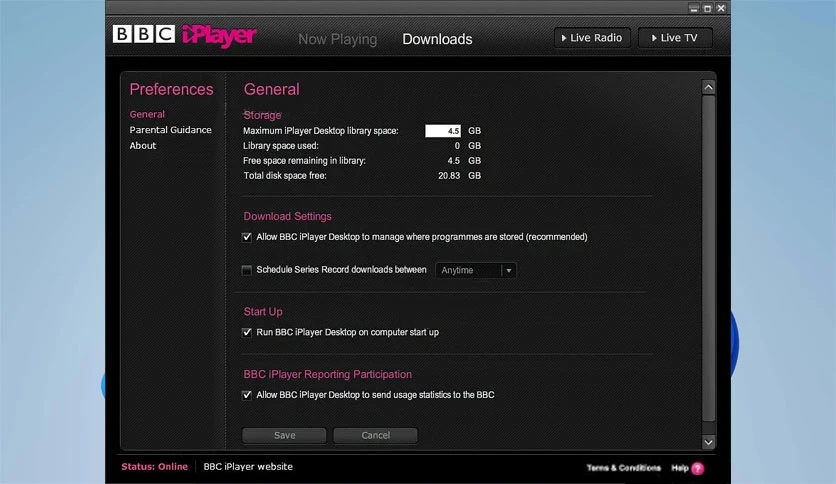Toggle manage where programmes are stored checkbox

coord(247,237)
